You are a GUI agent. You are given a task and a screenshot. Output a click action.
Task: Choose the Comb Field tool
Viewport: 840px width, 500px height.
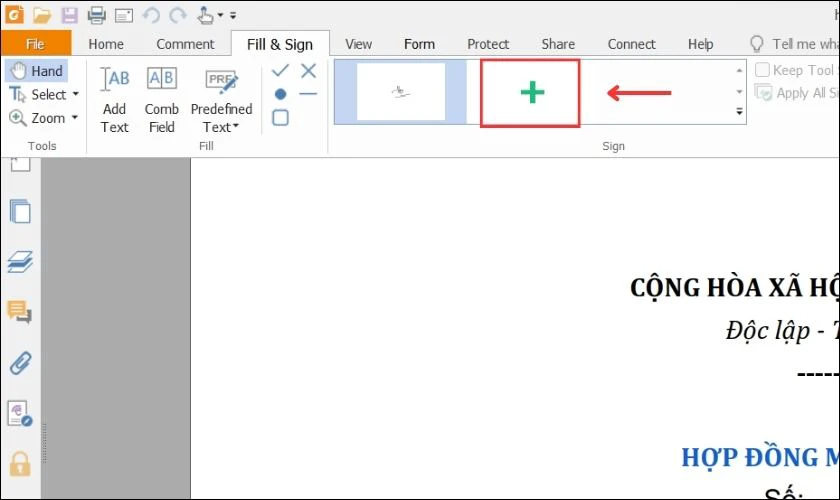162,100
